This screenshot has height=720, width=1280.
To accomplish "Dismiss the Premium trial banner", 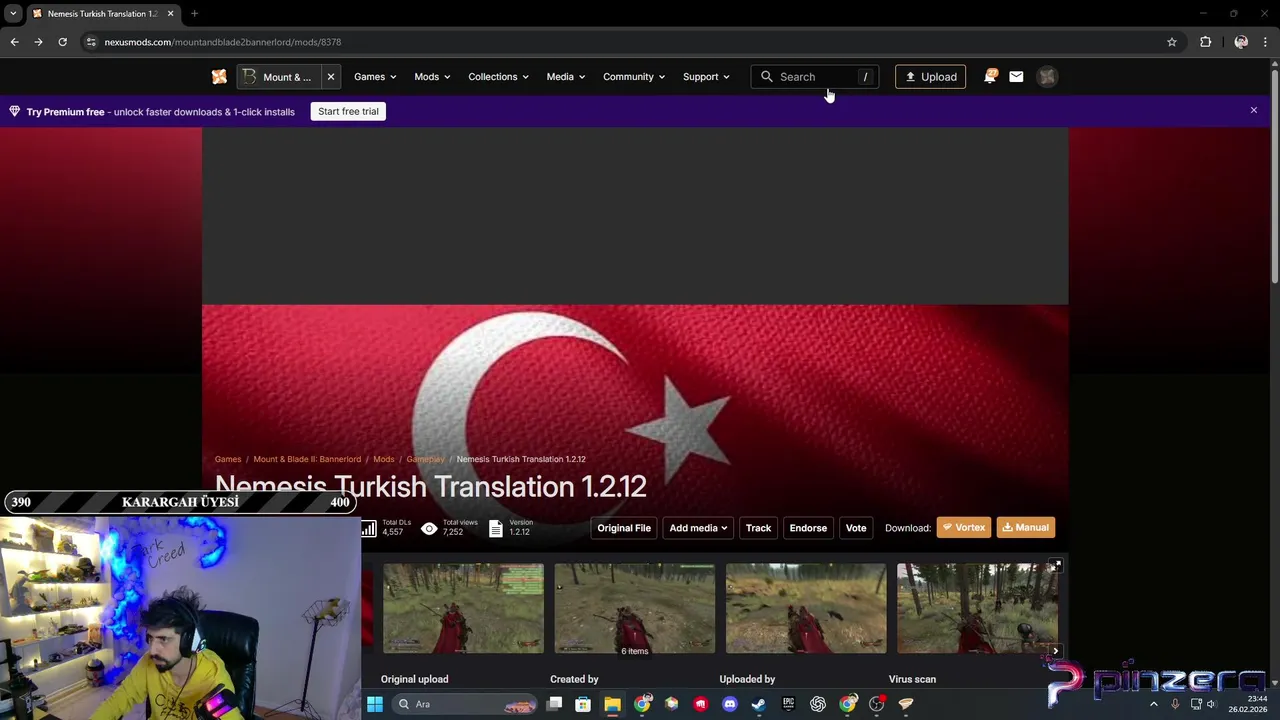I will click(x=1253, y=110).
